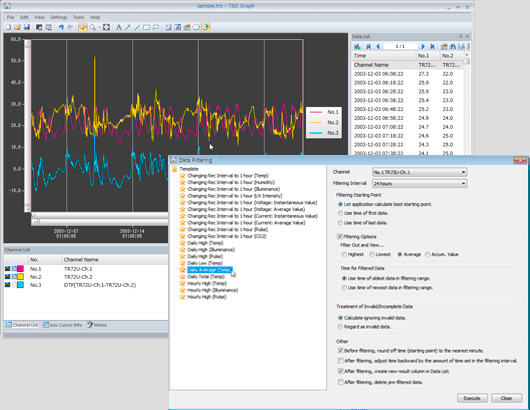Choose the Accum. Value radio button

pyautogui.click(x=428, y=254)
